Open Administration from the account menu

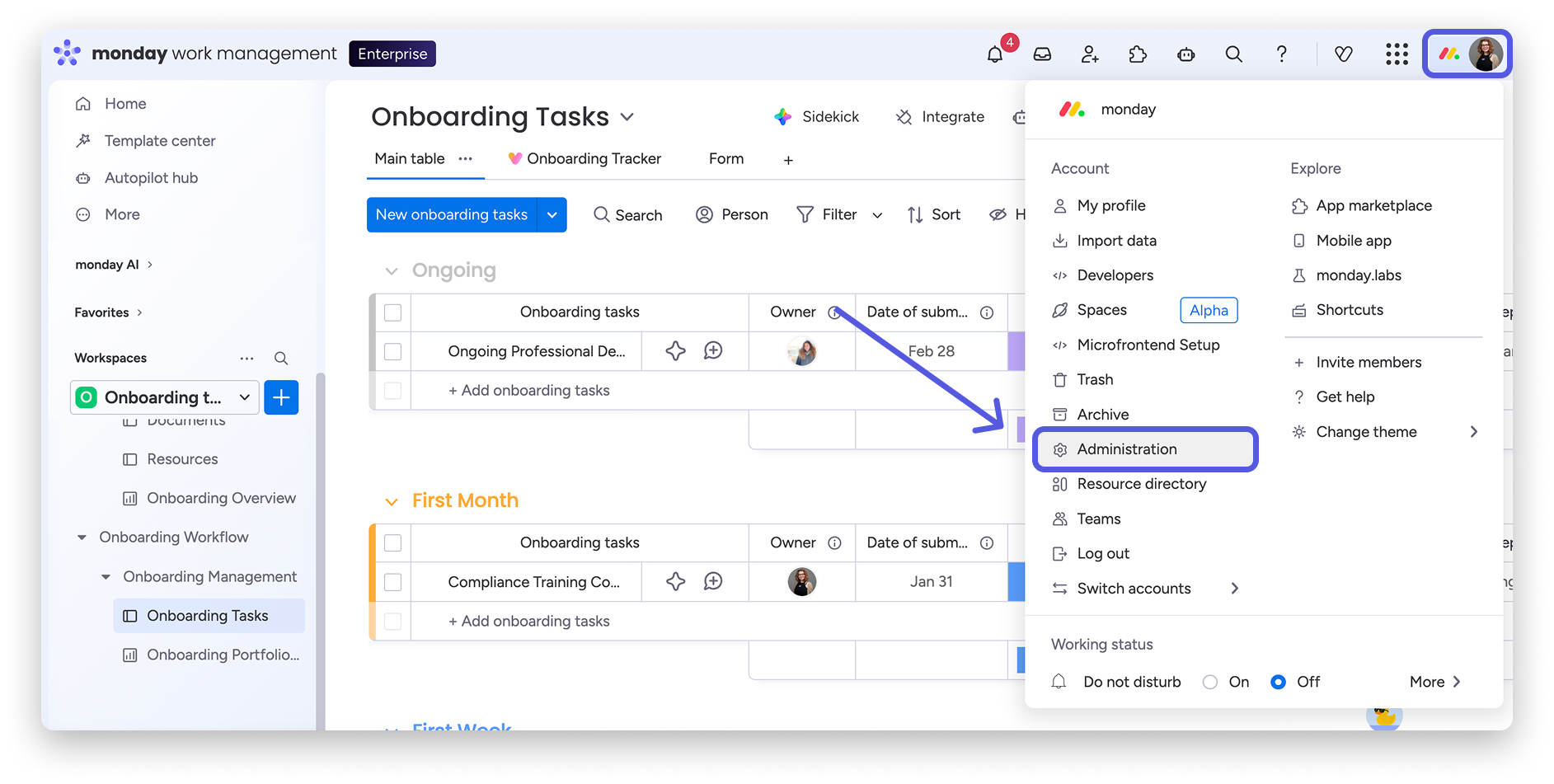pyautogui.click(x=1146, y=449)
